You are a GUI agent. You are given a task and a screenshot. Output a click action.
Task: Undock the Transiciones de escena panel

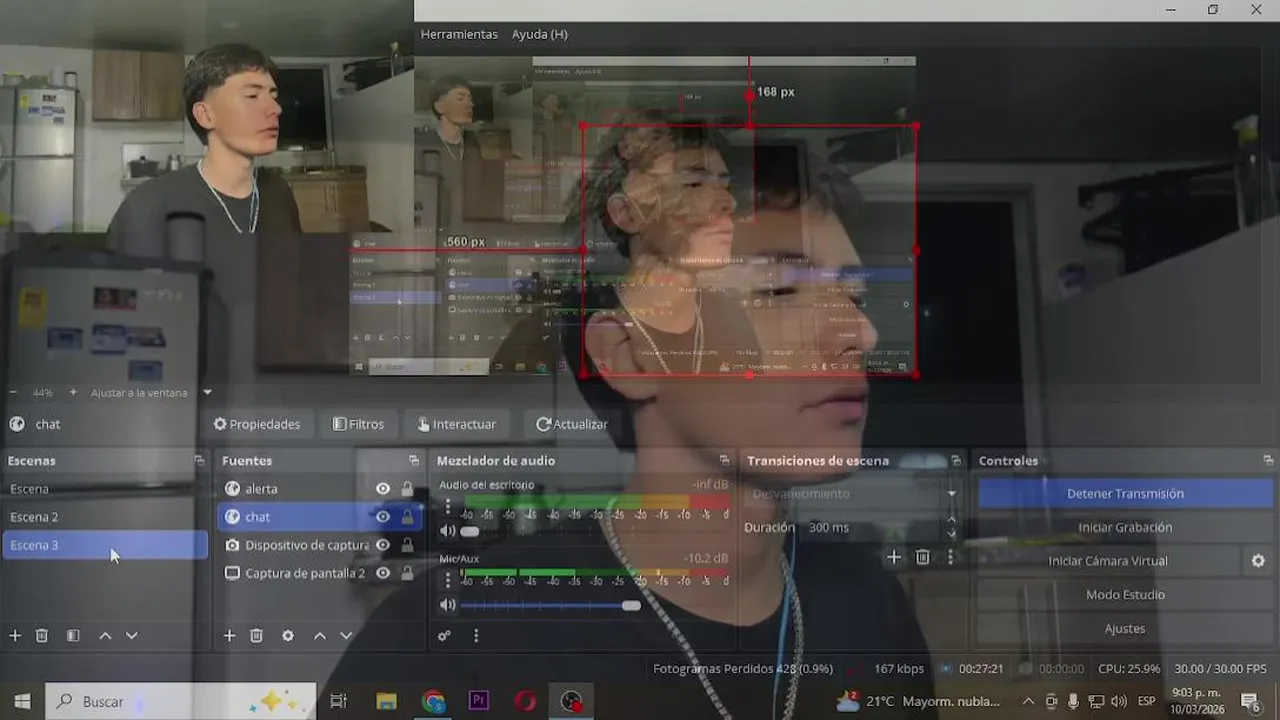click(x=956, y=461)
